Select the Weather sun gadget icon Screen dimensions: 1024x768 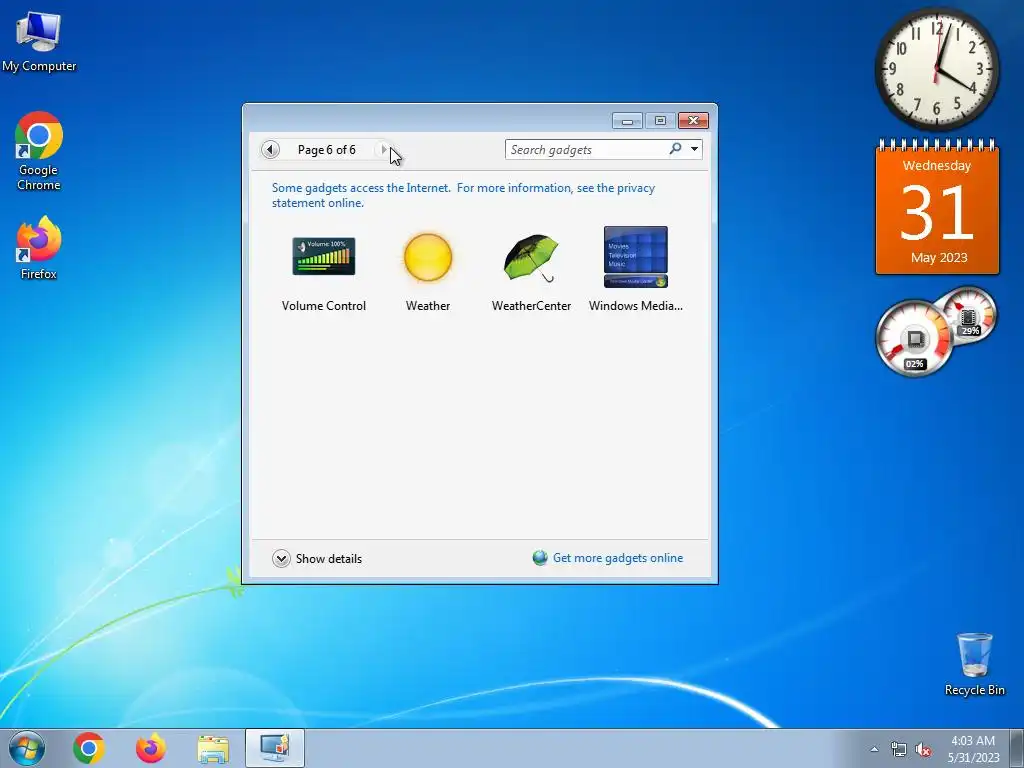pos(428,257)
